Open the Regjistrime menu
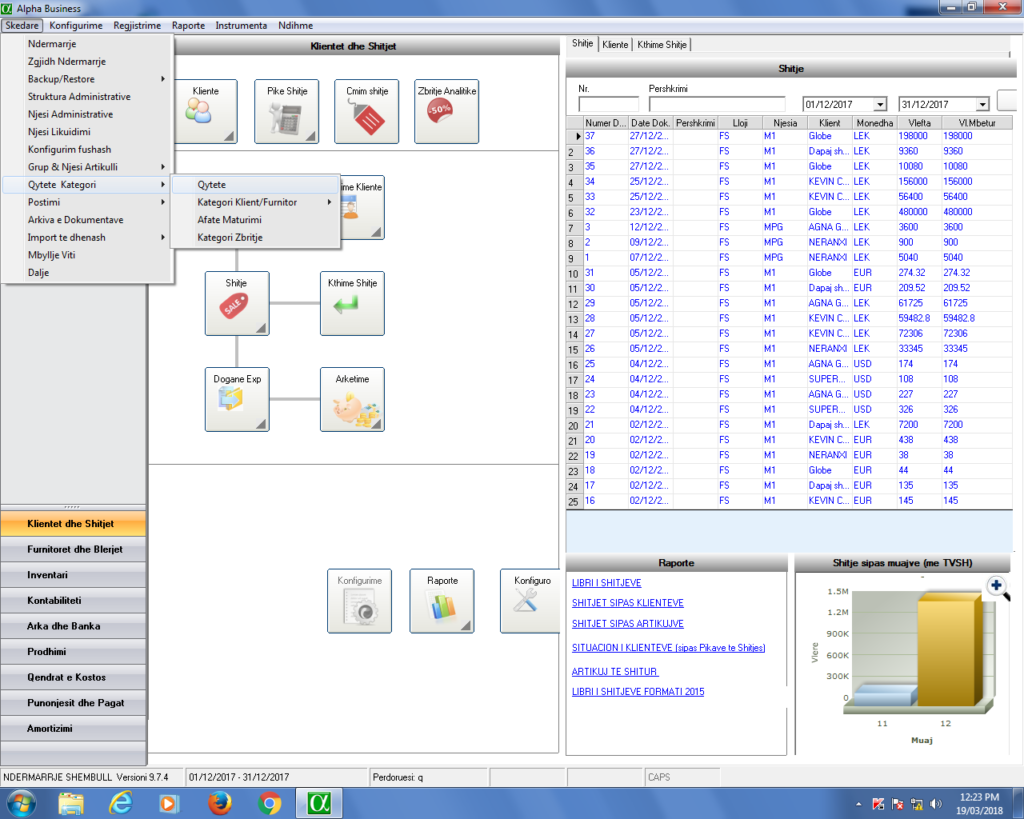1024x819 pixels. click(x=137, y=25)
